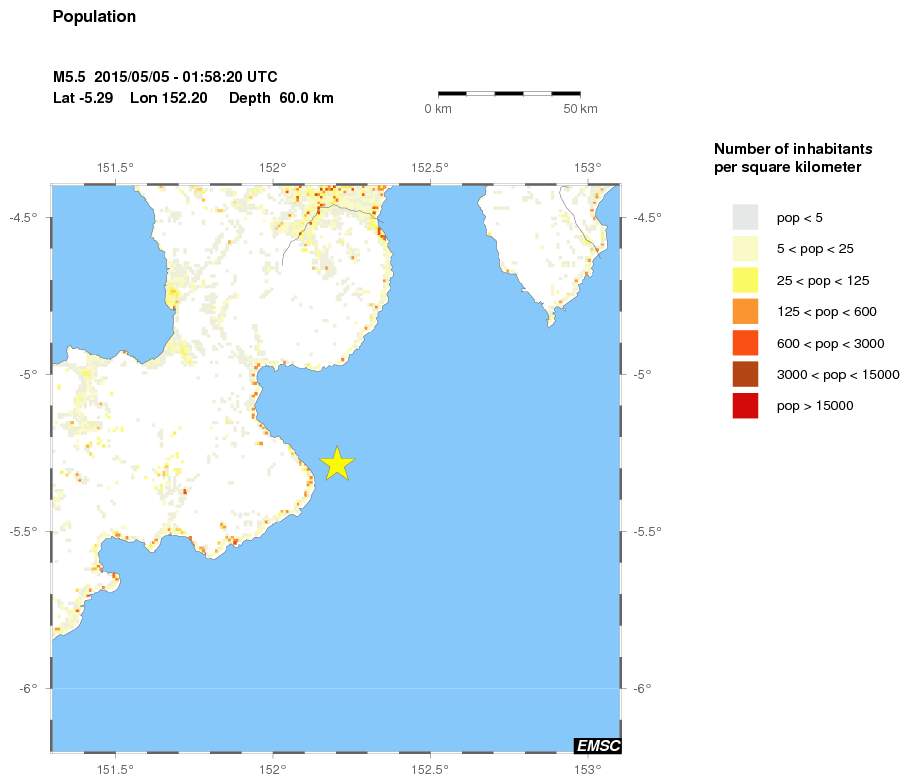Click '-6°' on the right latitude axis
The height and width of the screenshot is (784, 910).
(642, 688)
